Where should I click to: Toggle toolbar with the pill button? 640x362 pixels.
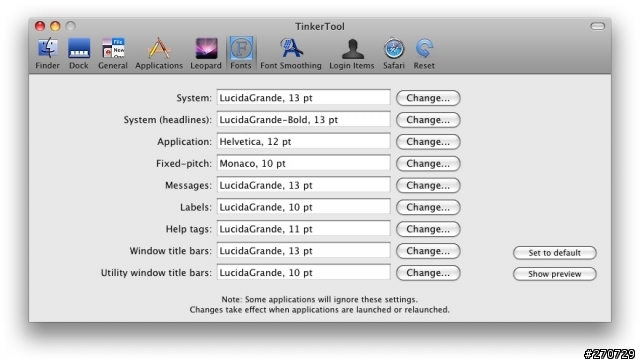point(598,26)
